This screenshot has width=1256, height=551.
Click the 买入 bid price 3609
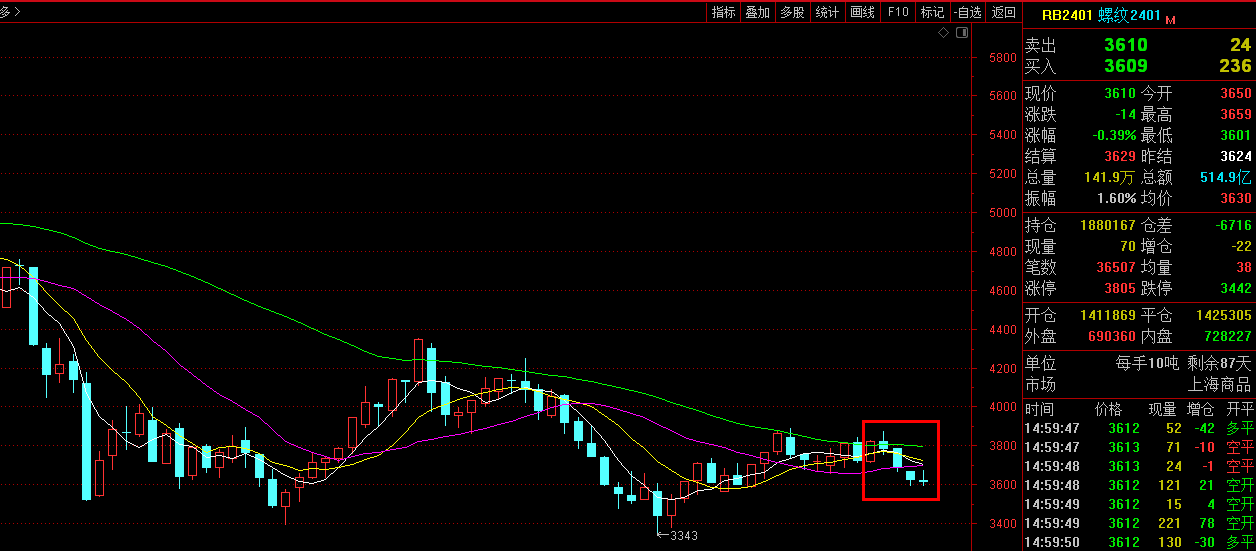[x=1125, y=66]
